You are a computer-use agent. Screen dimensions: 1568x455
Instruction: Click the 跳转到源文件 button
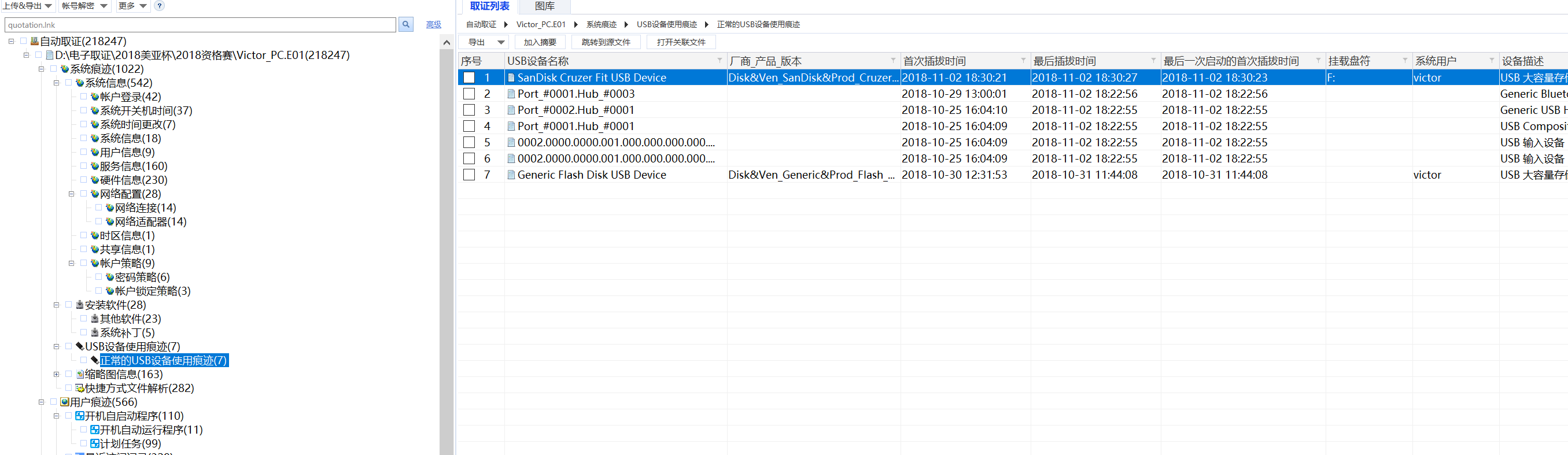click(x=605, y=42)
